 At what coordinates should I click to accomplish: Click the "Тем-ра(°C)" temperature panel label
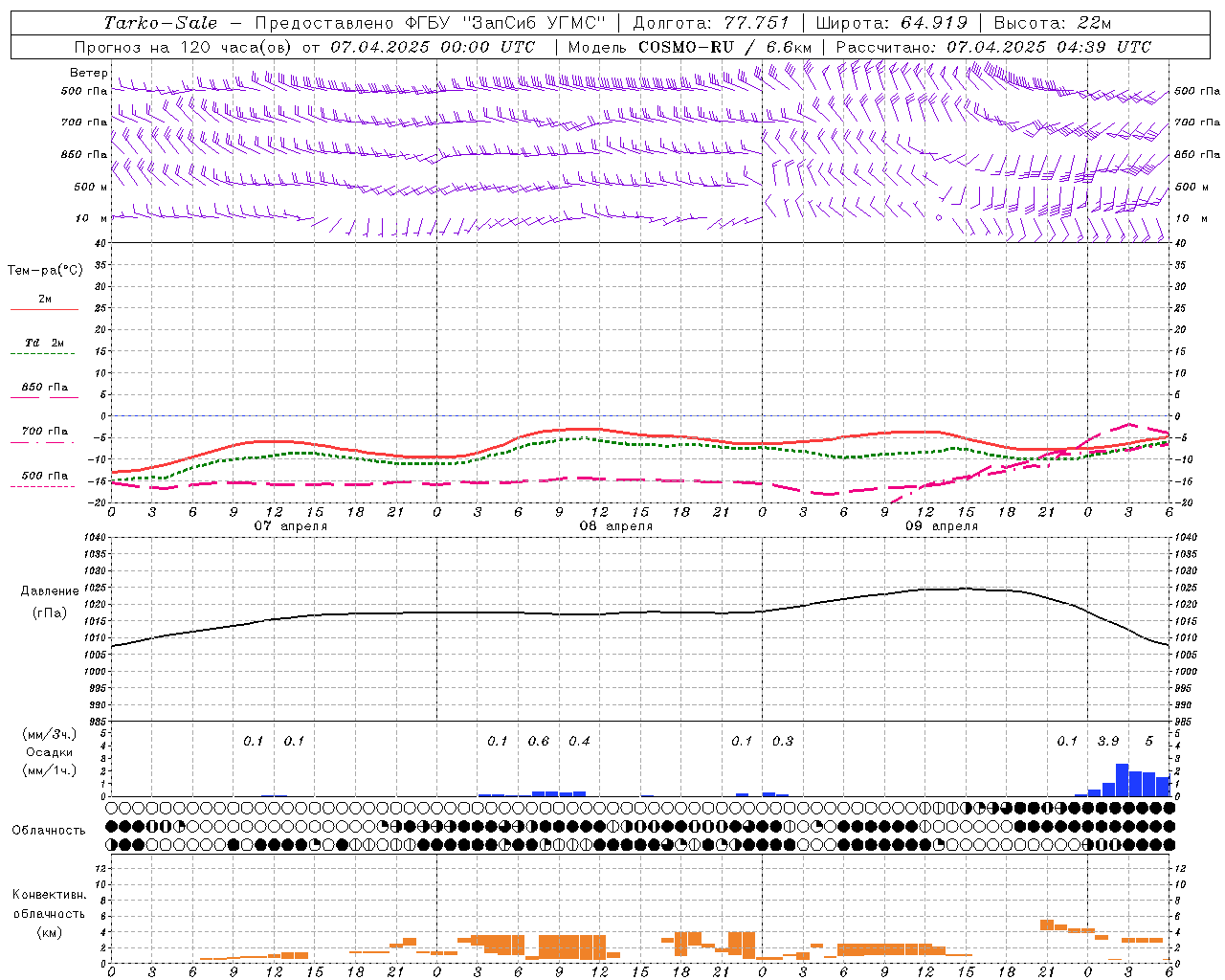(x=45, y=271)
